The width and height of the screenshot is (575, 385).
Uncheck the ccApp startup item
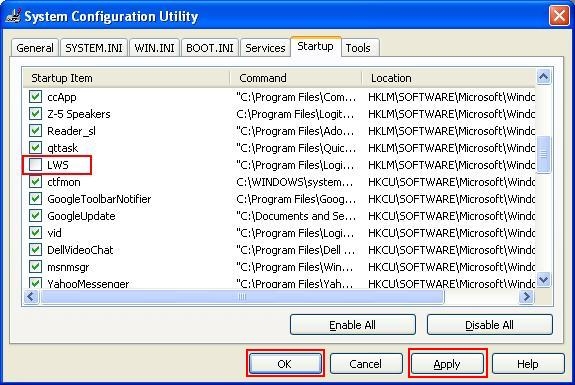tap(35, 97)
